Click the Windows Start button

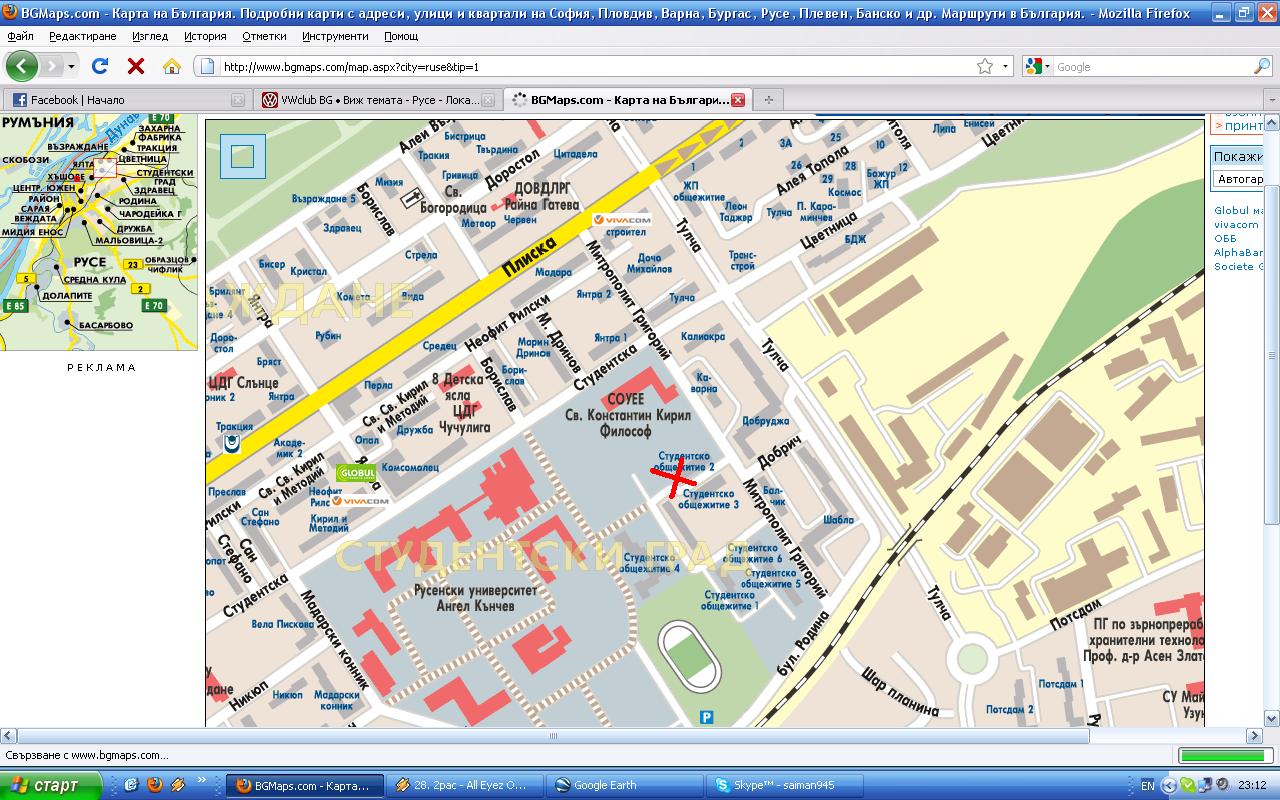pos(50,785)
